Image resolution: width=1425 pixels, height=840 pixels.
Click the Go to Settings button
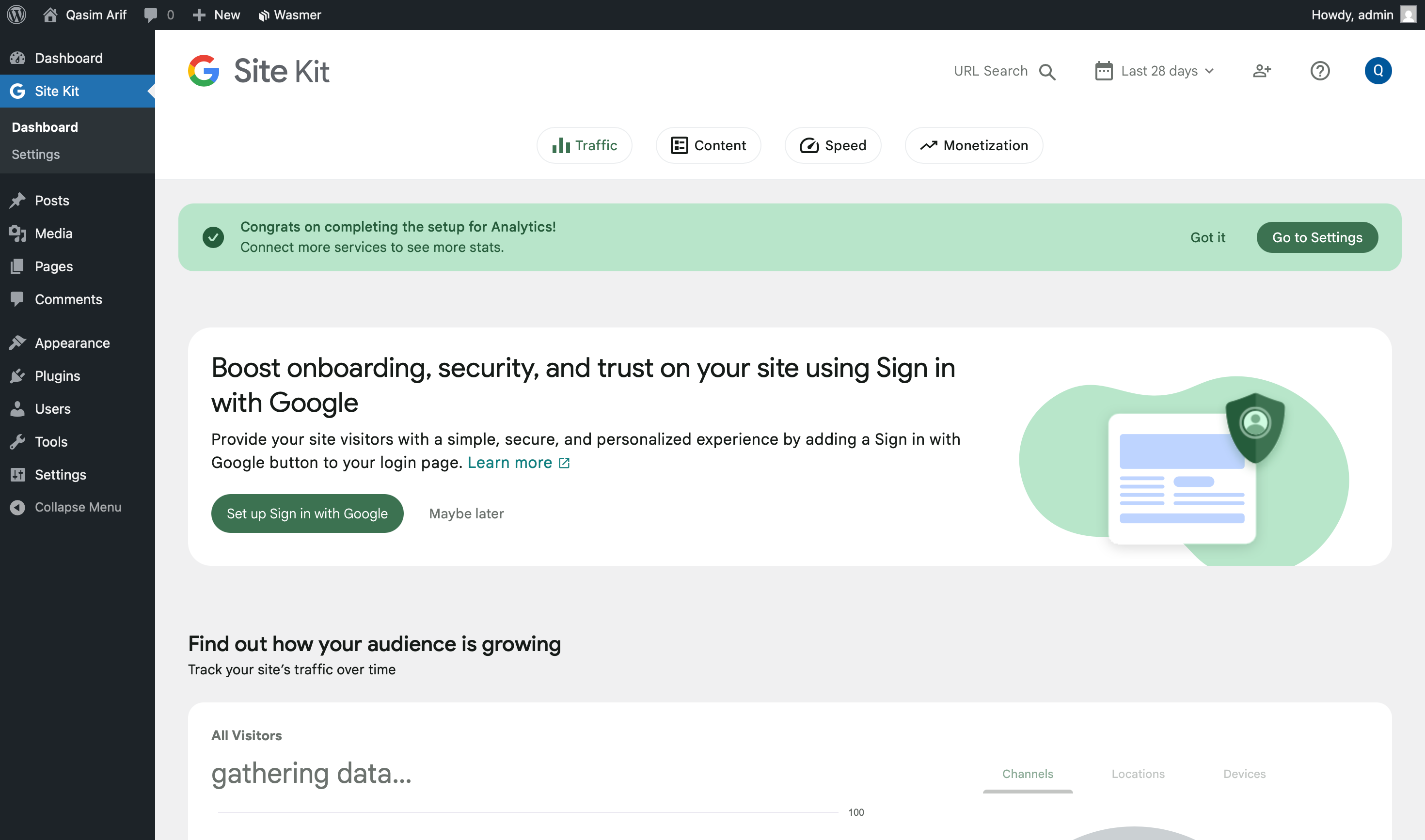pos(1317,237)
